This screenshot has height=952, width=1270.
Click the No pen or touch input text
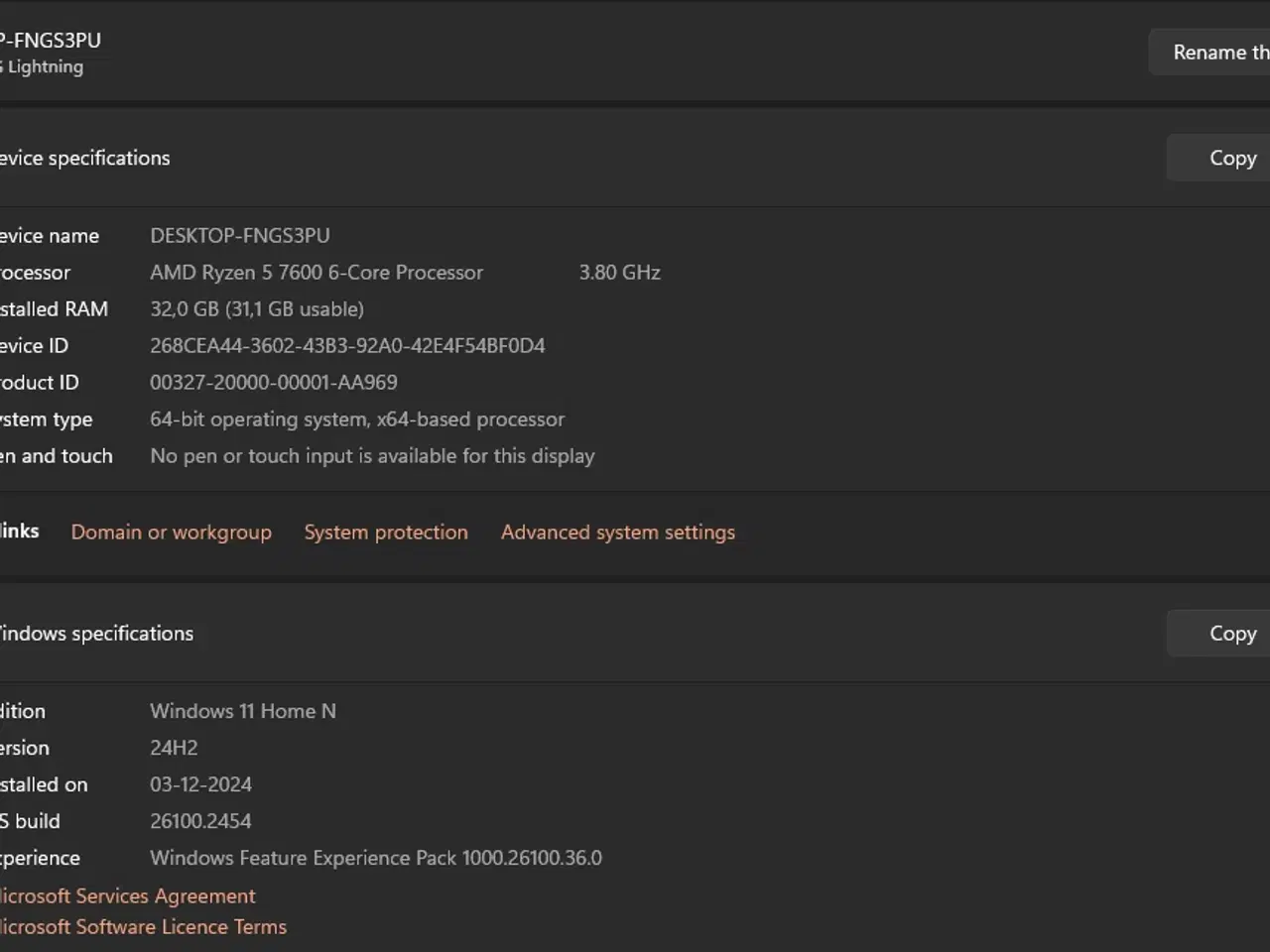372,456
